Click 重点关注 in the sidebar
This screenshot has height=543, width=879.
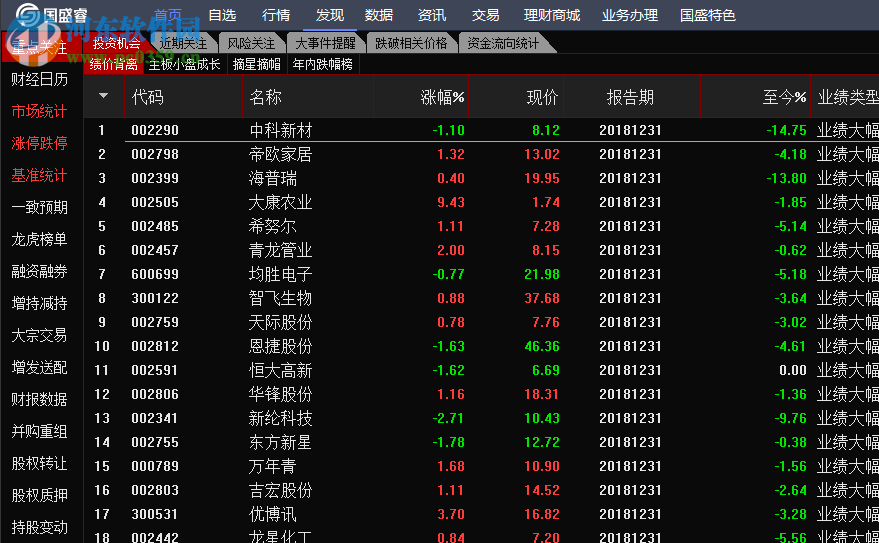[40, 47]
